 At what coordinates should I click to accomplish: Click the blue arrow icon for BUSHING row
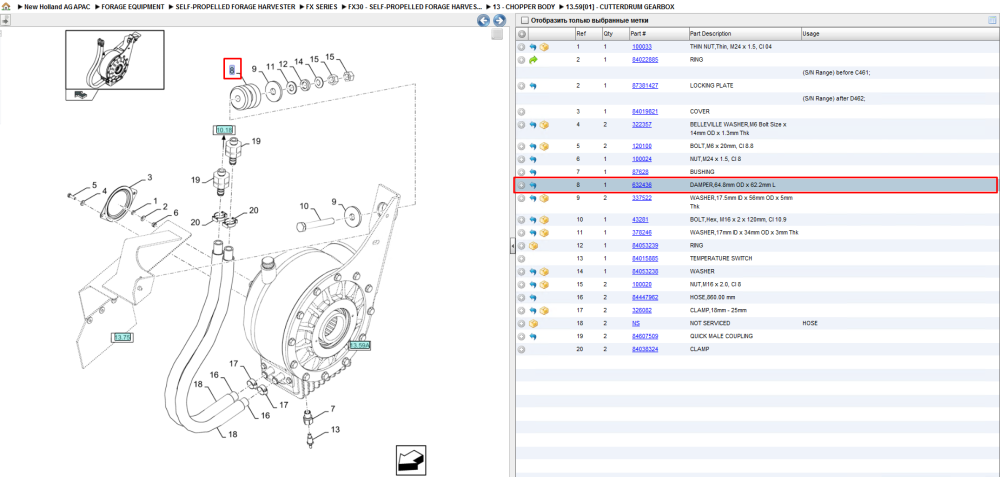533,172
